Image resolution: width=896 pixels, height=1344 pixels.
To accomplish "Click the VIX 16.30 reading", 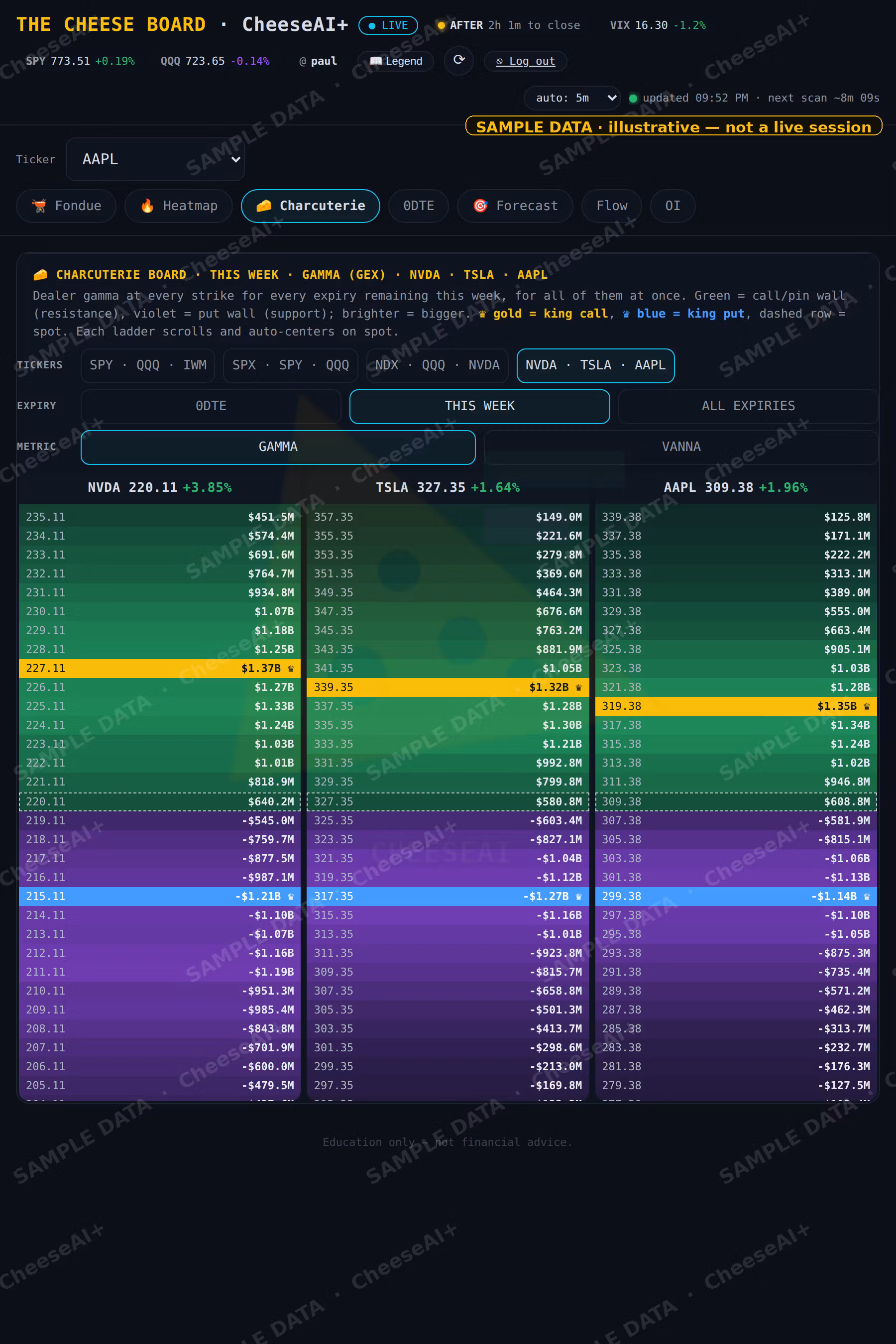I will (x=658, y=25).
